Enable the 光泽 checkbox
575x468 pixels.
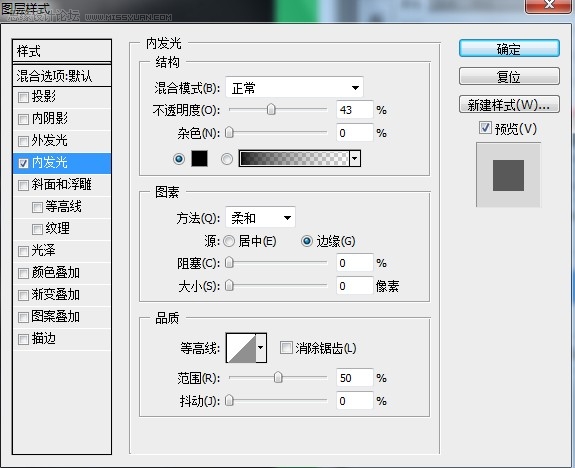[x=23, y=251]
